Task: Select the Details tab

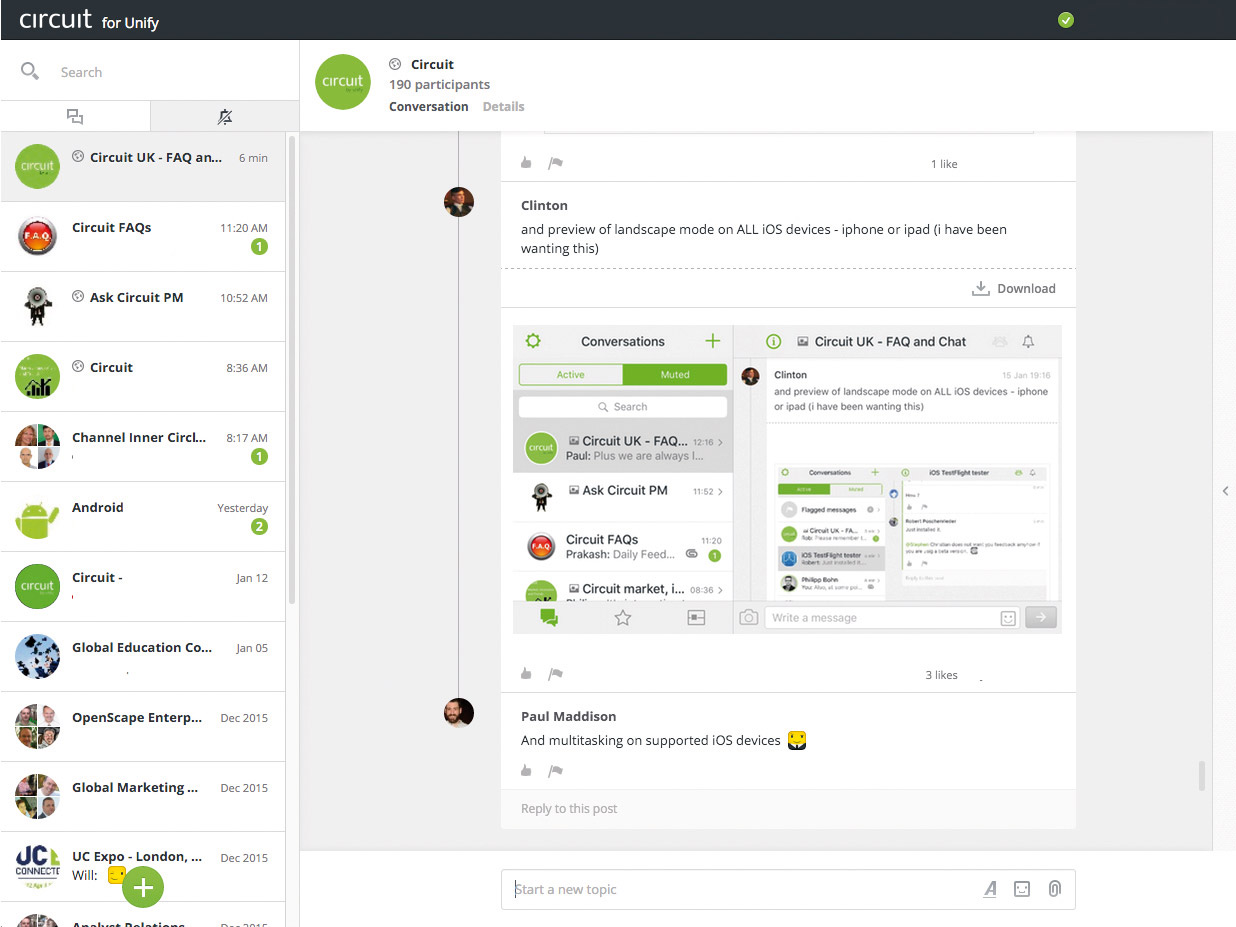Action: click(x=503, y=106)
